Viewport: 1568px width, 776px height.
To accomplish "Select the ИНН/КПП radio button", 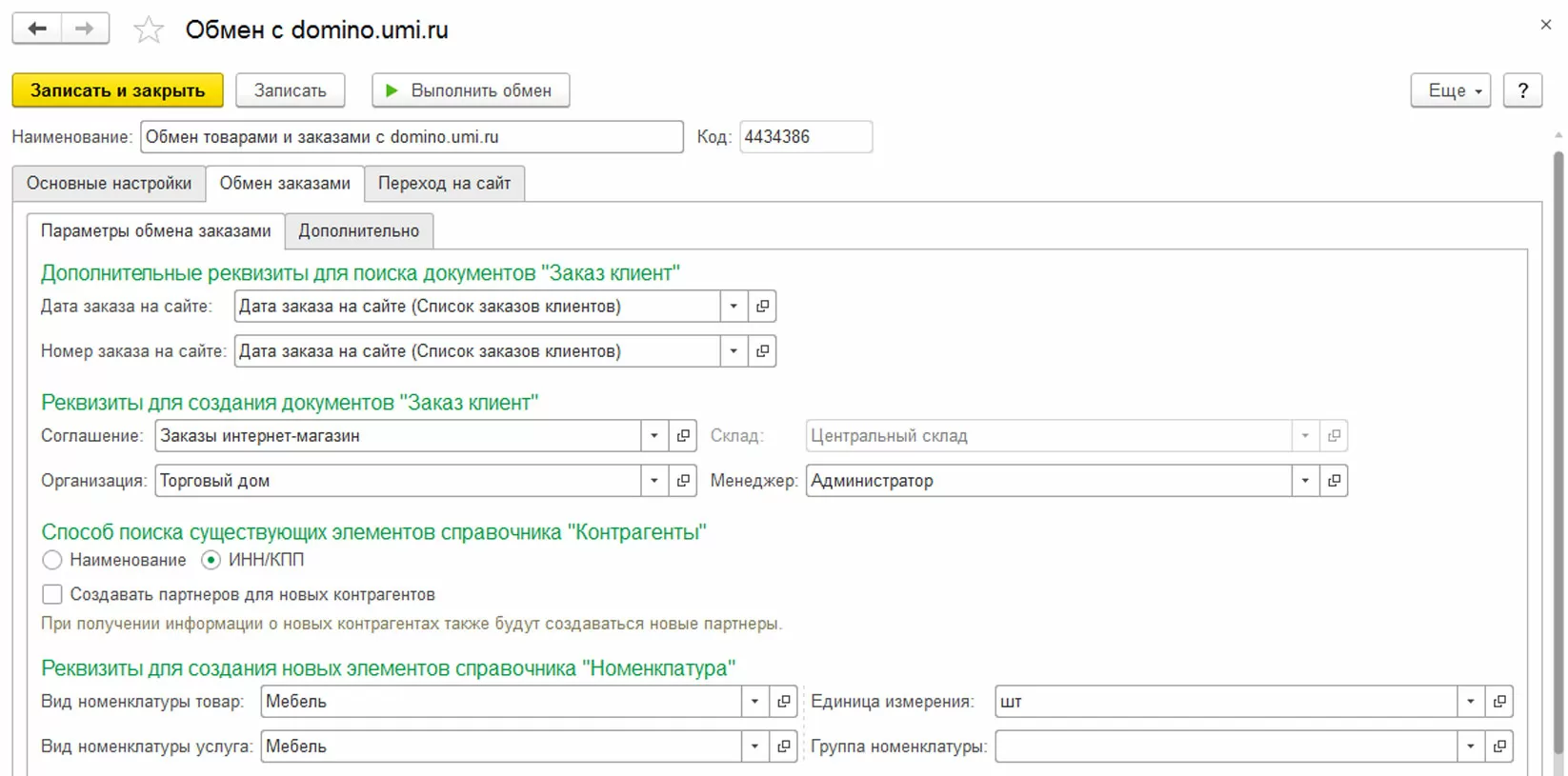I will [x=211, y=560].
